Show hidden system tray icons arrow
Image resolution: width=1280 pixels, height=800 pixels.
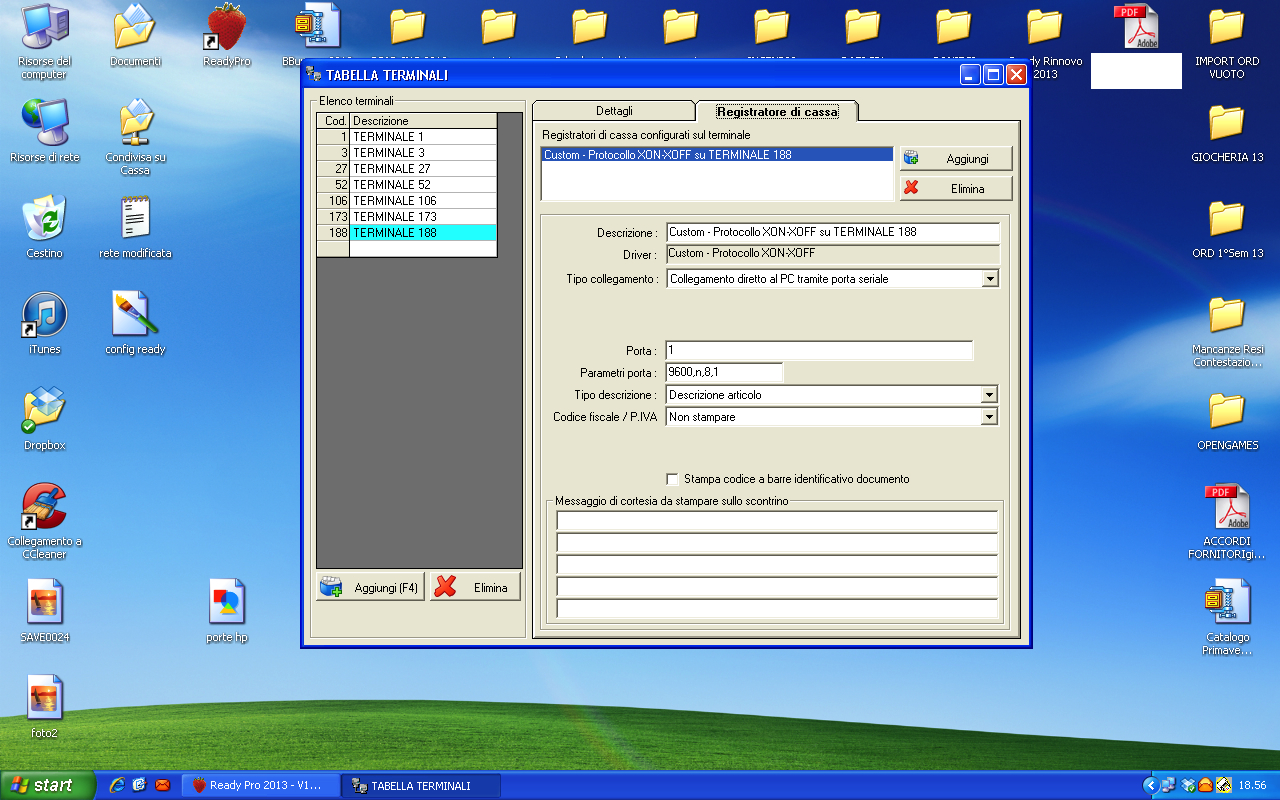(x=1151, y=785)
